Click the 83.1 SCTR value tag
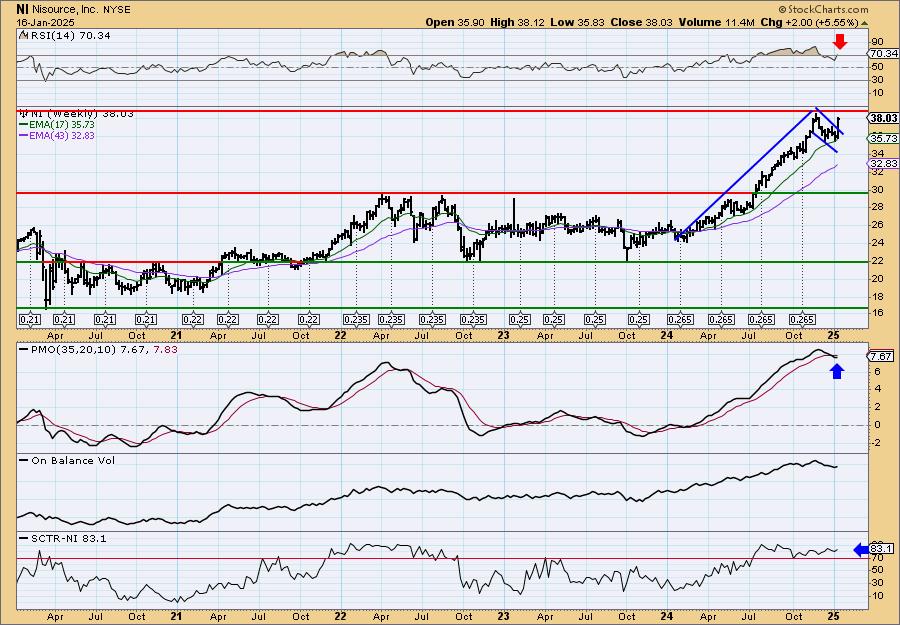 point(883,549)
